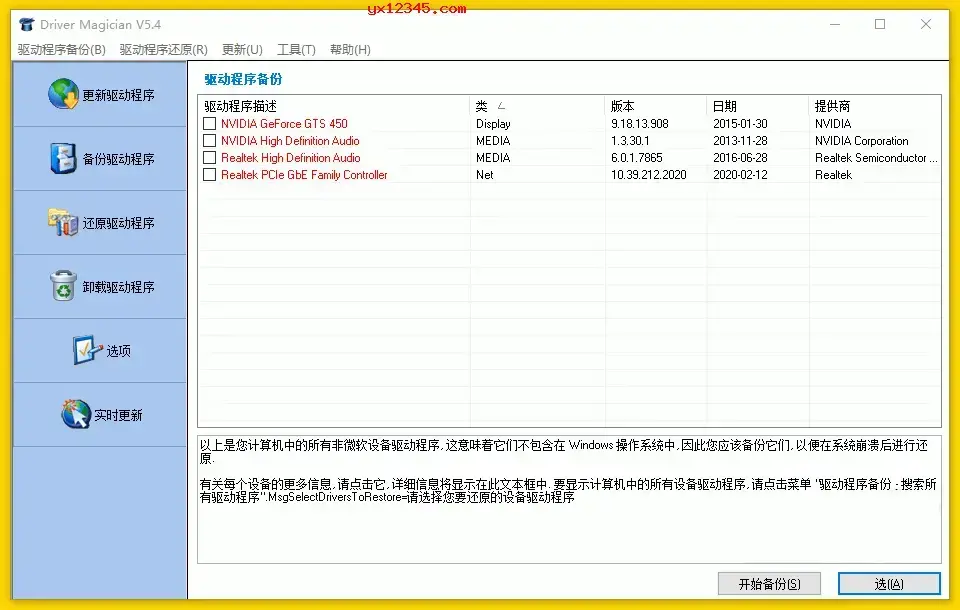Select the Realtek High Definition Audio driver name
Image resolution: width=960 pixels, height=610 pixels.
click(291, 158)
